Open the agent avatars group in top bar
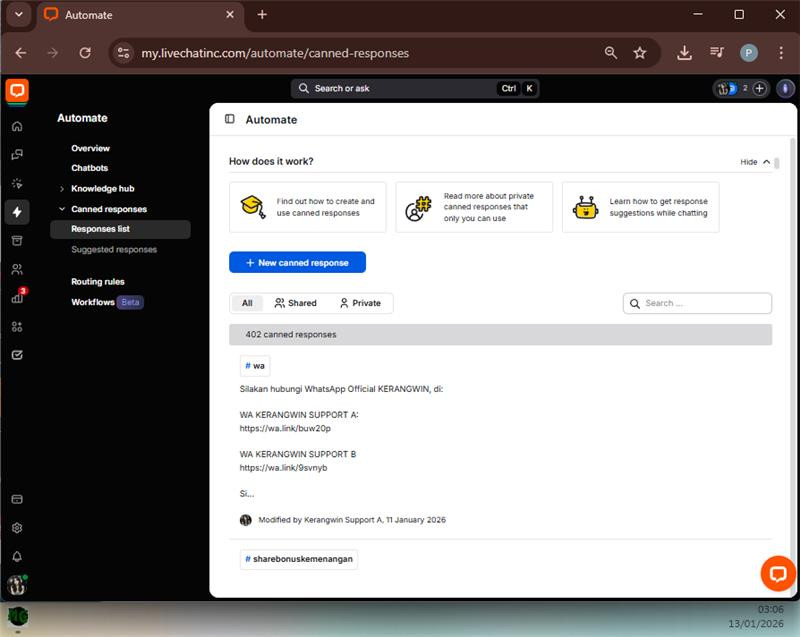800x637 pixels. point(727,89)
